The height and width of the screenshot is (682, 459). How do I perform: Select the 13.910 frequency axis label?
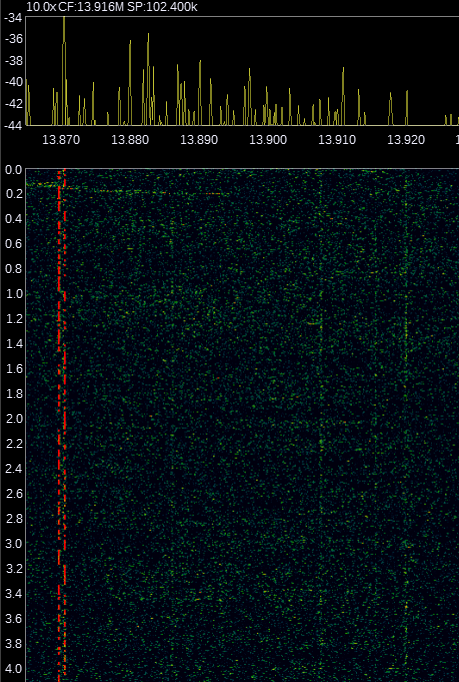click(337, 140)
